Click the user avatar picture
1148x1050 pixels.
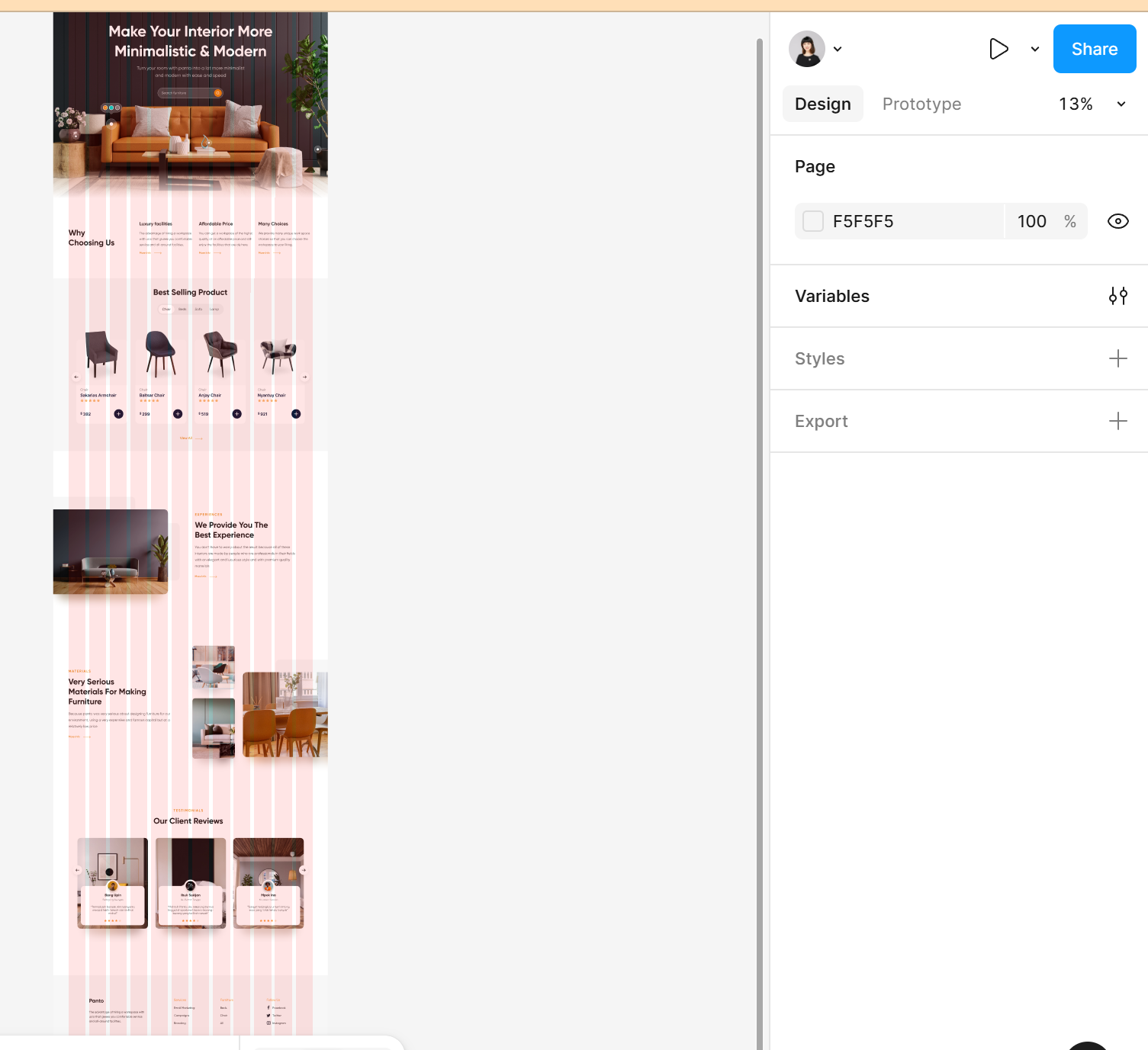pyautogui.click(x=806, y=49)
